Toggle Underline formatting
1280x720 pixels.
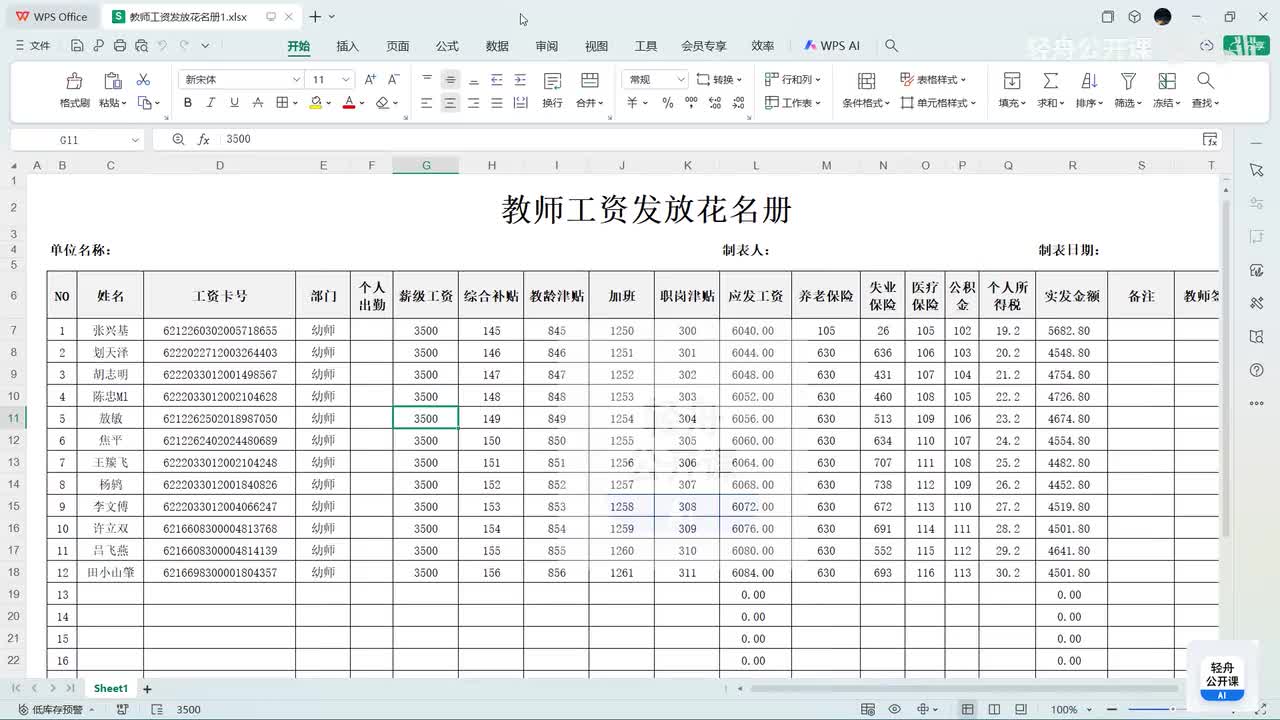click(234, 103)
